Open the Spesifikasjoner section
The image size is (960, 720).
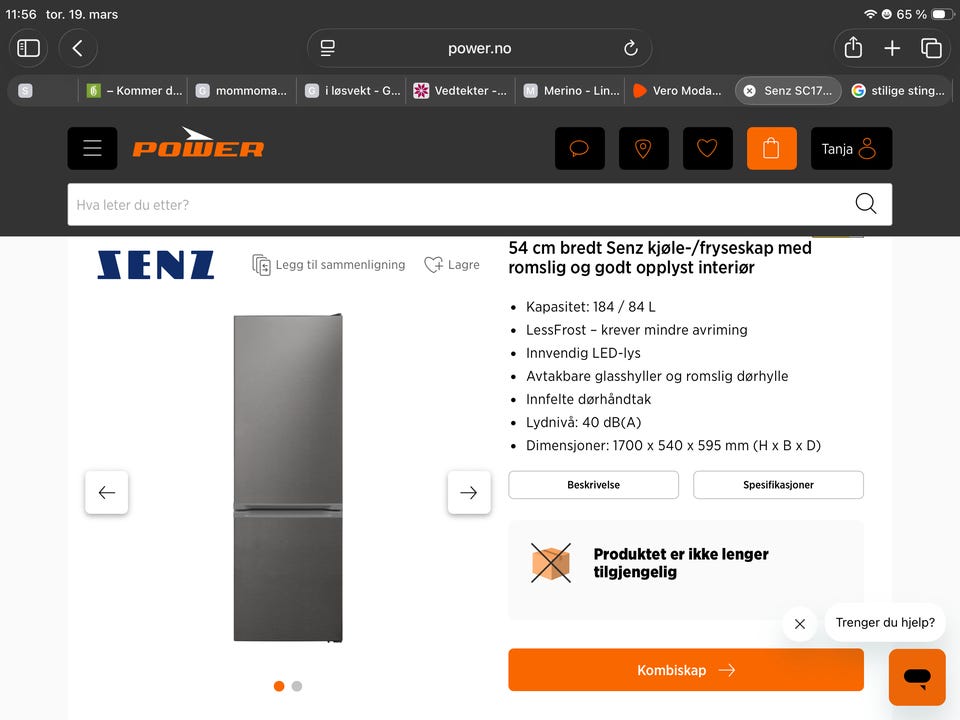(x=778, y=485)
